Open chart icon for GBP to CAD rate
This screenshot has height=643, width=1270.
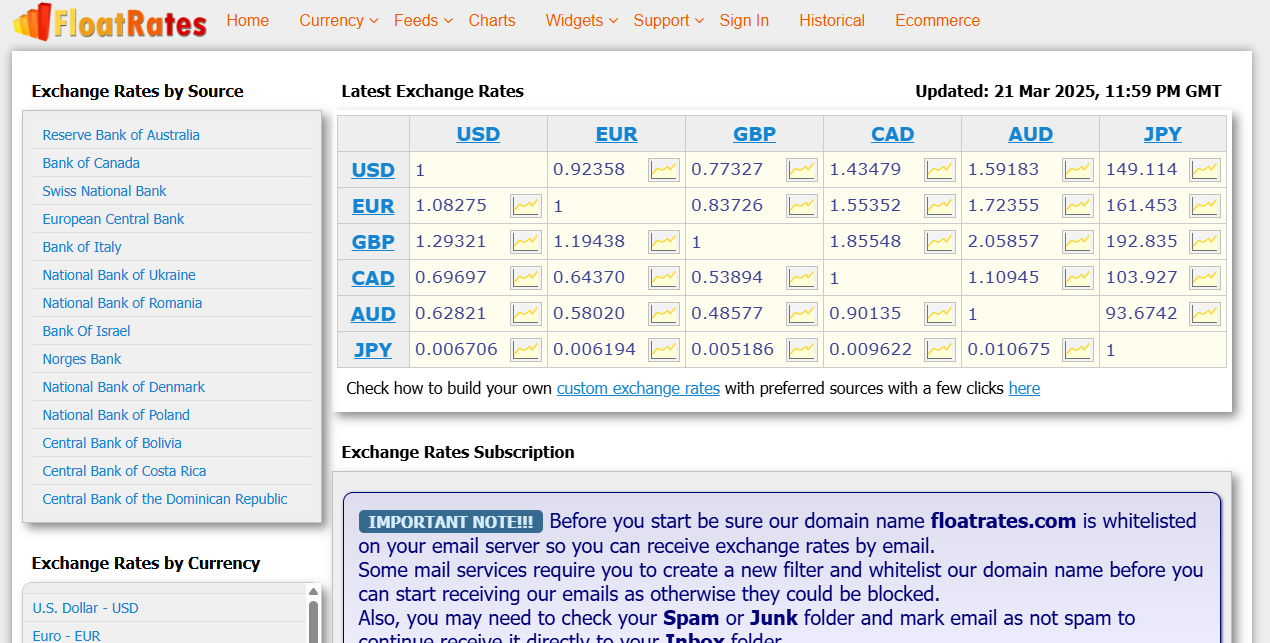click(x=940, y=242)
